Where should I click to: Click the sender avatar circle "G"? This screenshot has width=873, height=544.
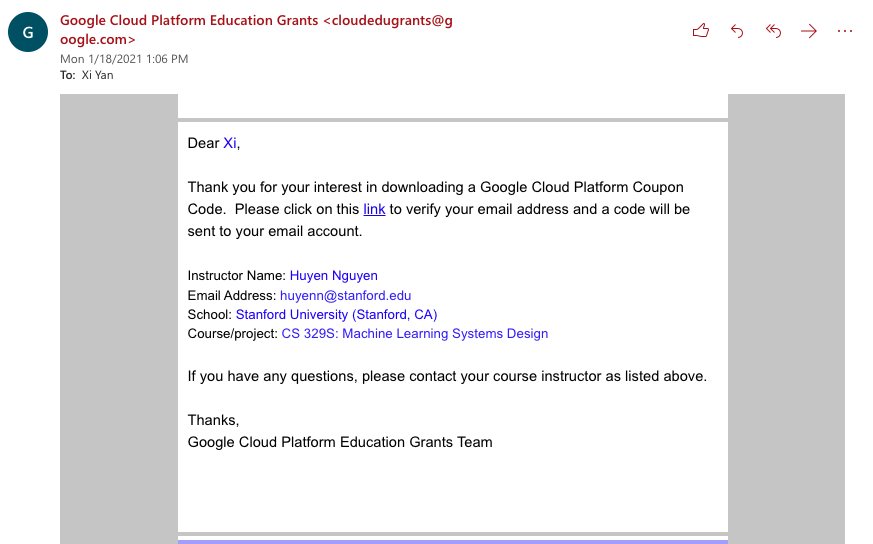[x=28, y=32]
